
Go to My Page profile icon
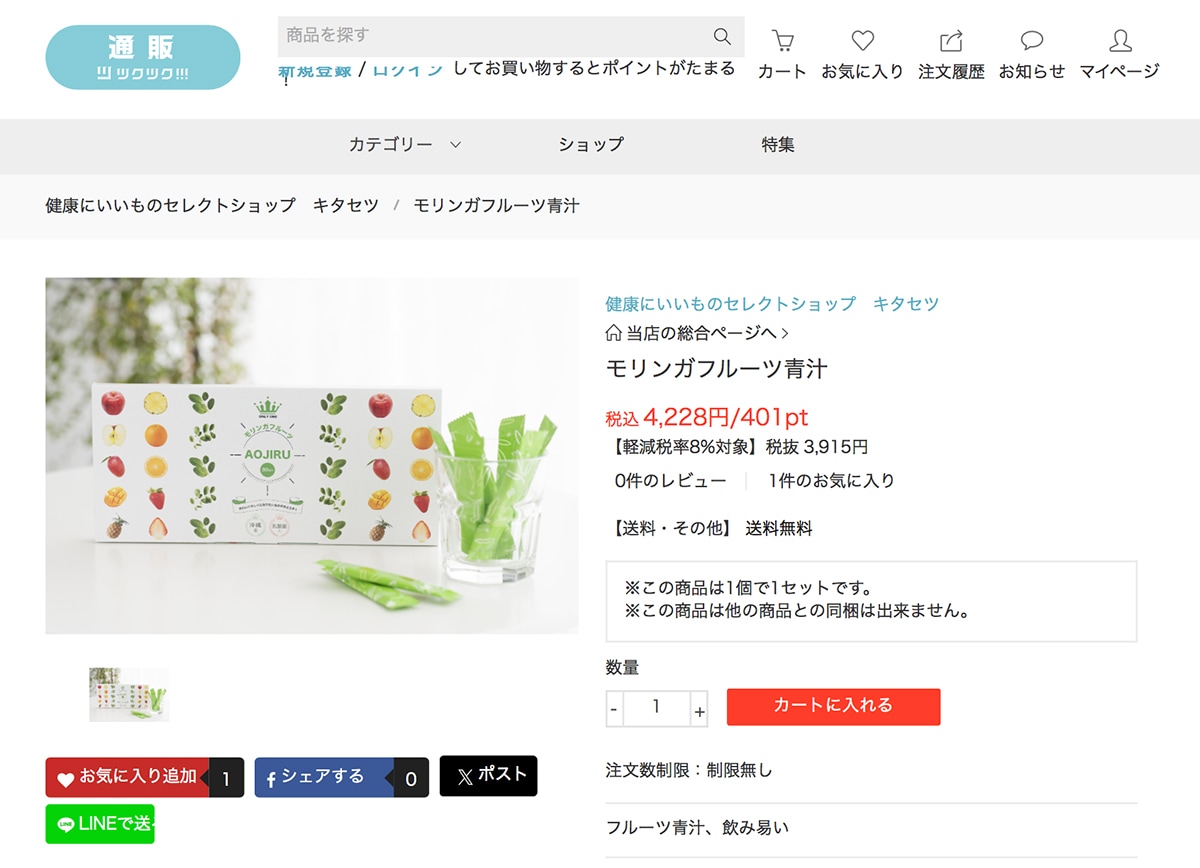[x=1120, y=41]
